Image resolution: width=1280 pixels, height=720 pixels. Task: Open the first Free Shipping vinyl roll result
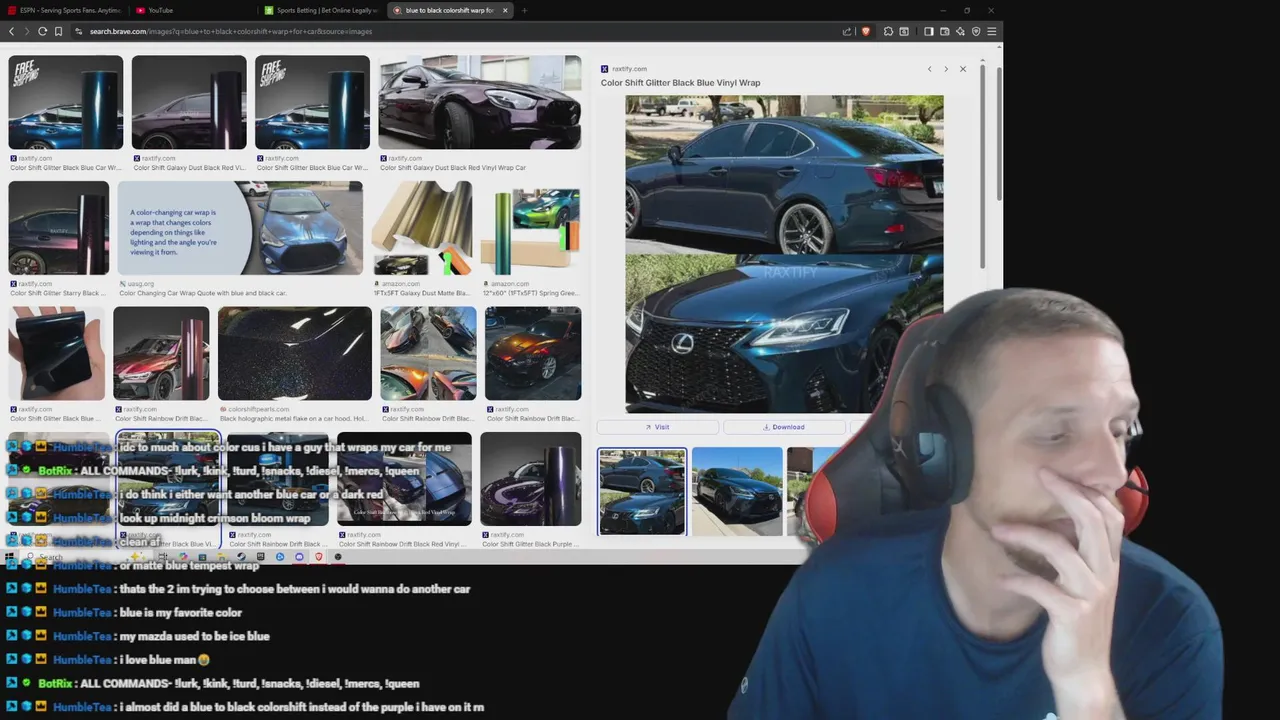66,102
